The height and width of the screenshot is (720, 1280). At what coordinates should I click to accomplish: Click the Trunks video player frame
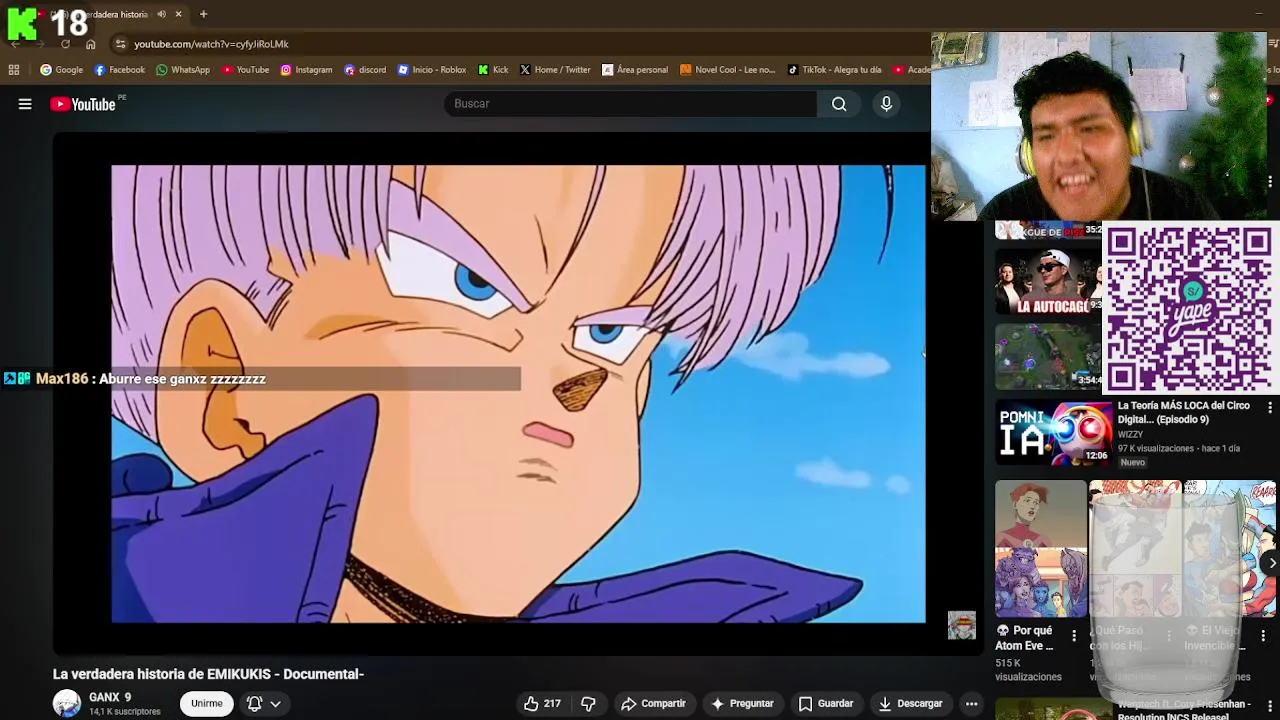pos(518,394)
